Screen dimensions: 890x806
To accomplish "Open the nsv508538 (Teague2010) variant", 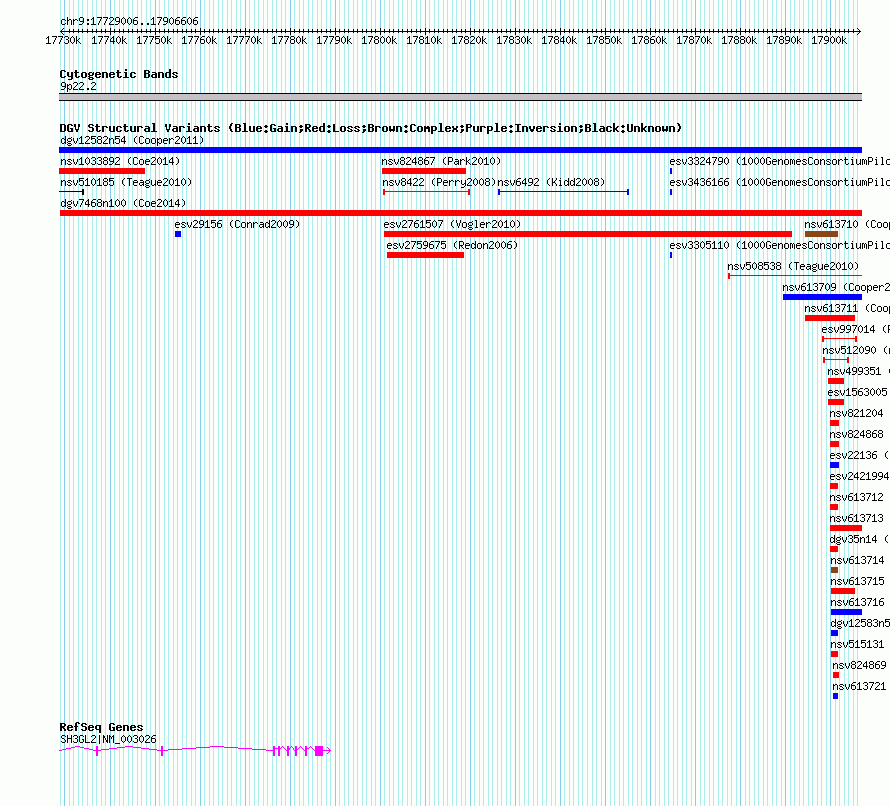I will (795, 276).
